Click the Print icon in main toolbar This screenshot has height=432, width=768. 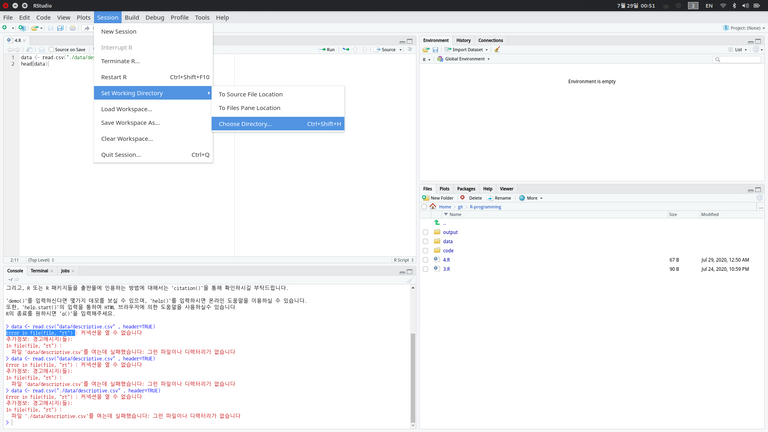click(x=72, y=28)
